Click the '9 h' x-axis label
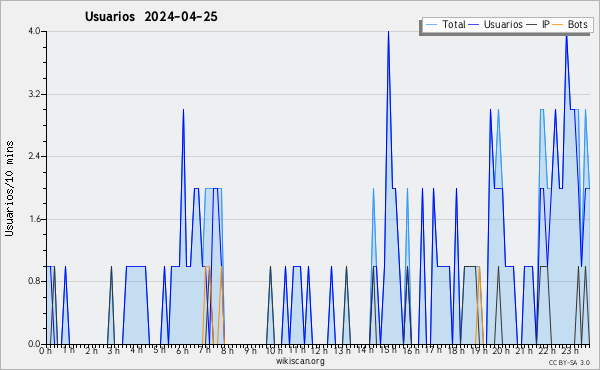 [x=251, y=351]
